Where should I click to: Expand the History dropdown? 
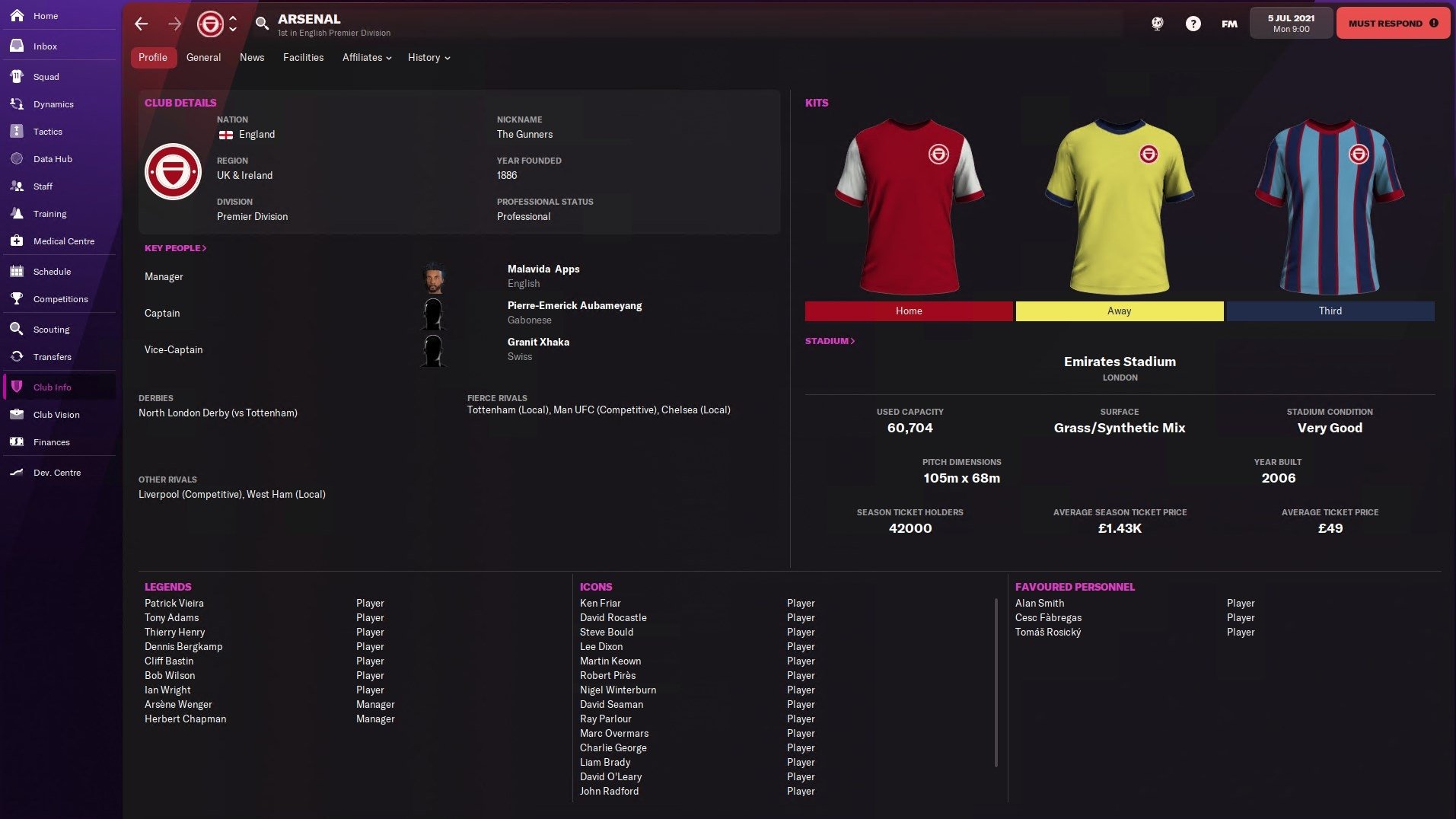429,57
